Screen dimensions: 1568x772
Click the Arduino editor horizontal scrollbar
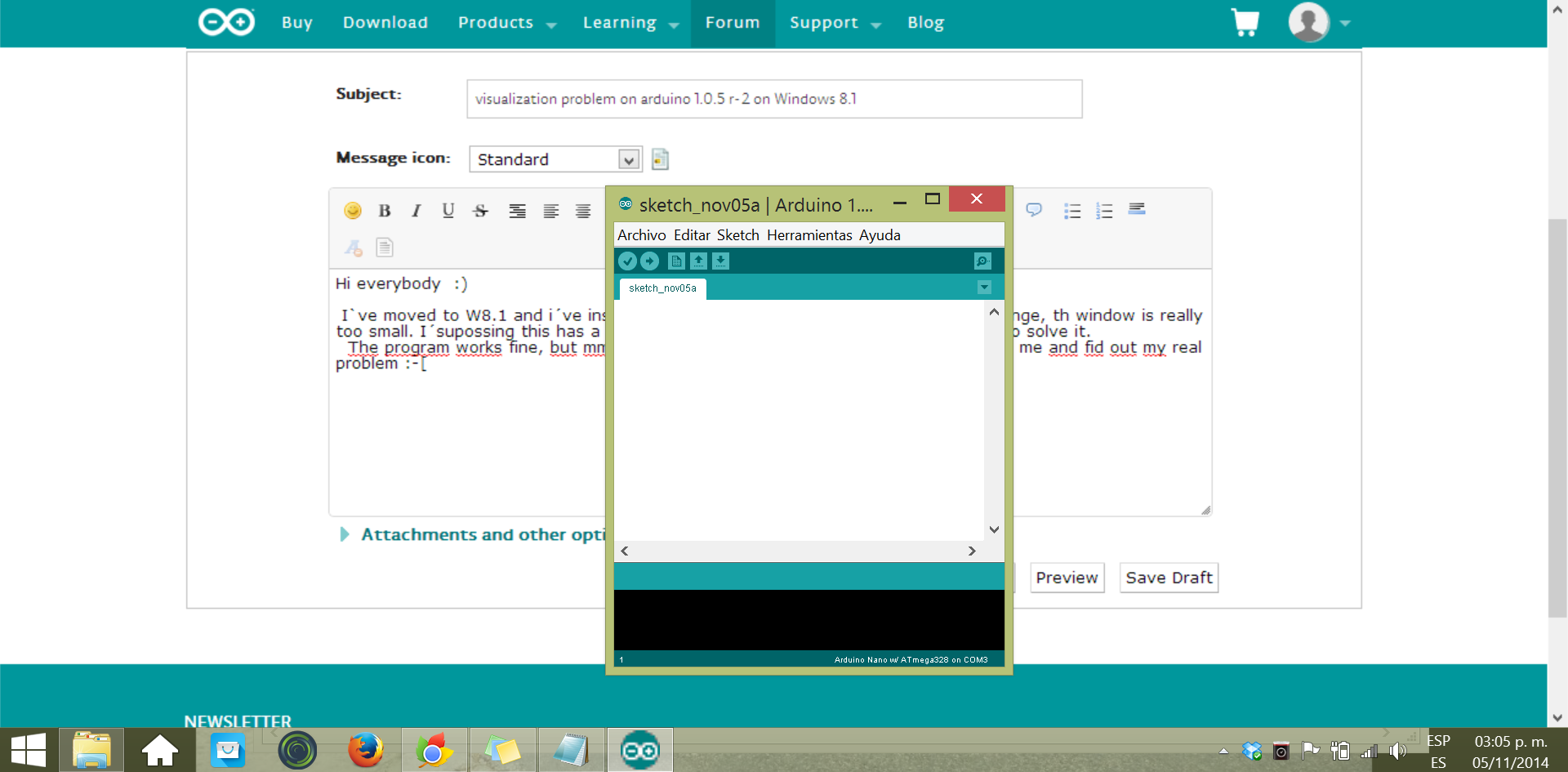pos(798,551)
